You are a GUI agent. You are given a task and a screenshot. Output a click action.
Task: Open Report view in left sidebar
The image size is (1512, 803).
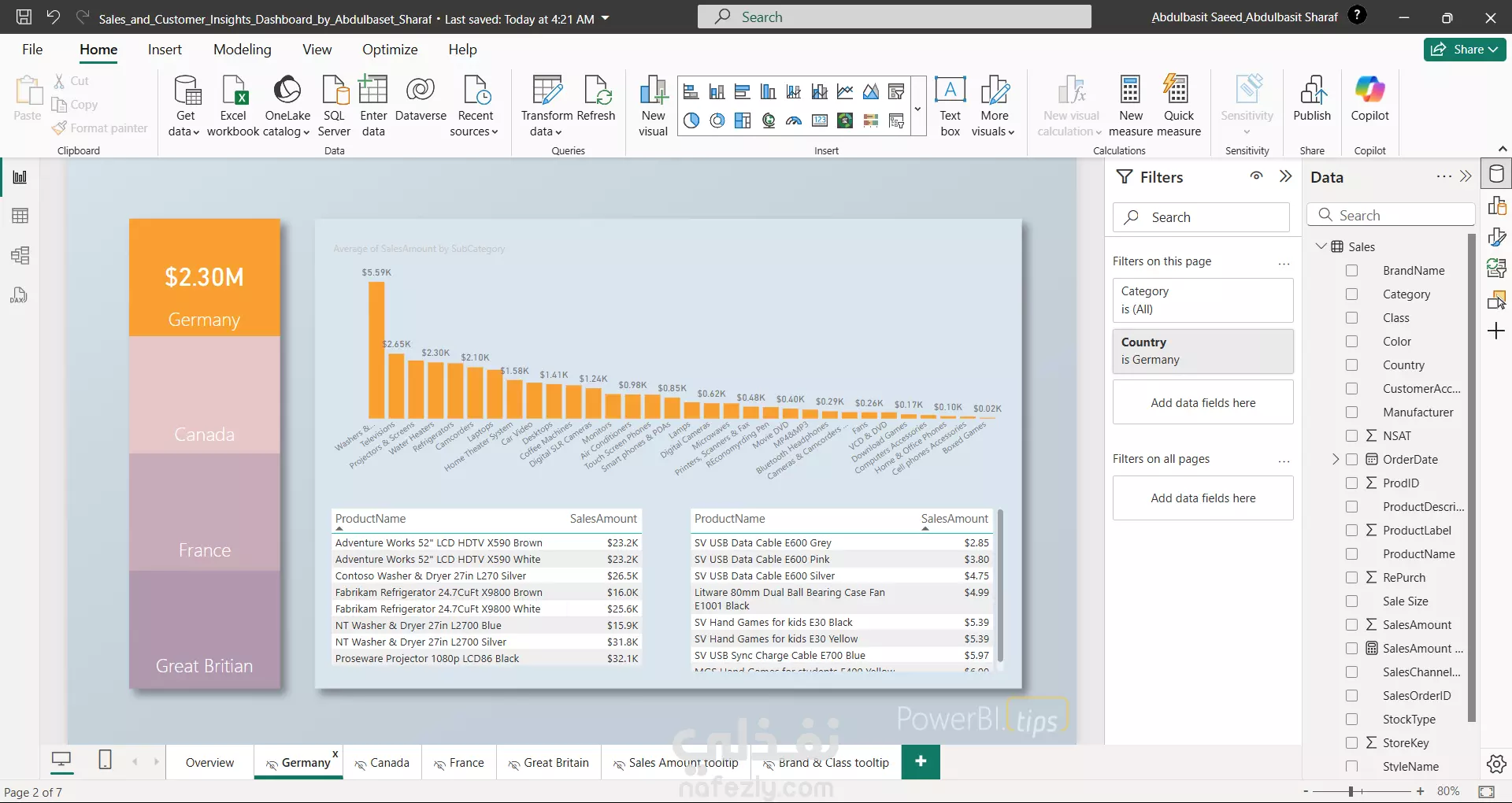coord(20,177)
